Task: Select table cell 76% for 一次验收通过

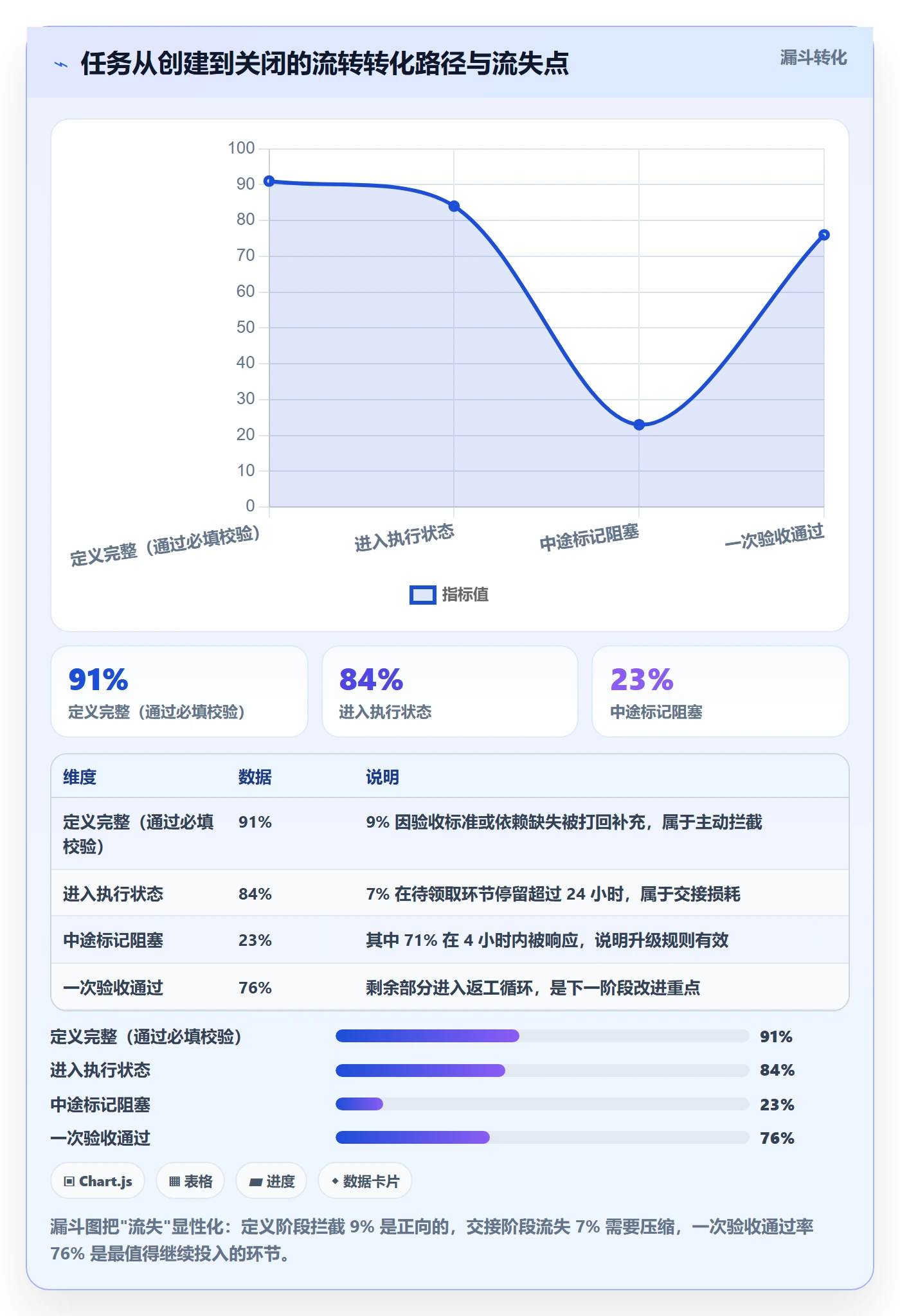Action: click(255, 988)
